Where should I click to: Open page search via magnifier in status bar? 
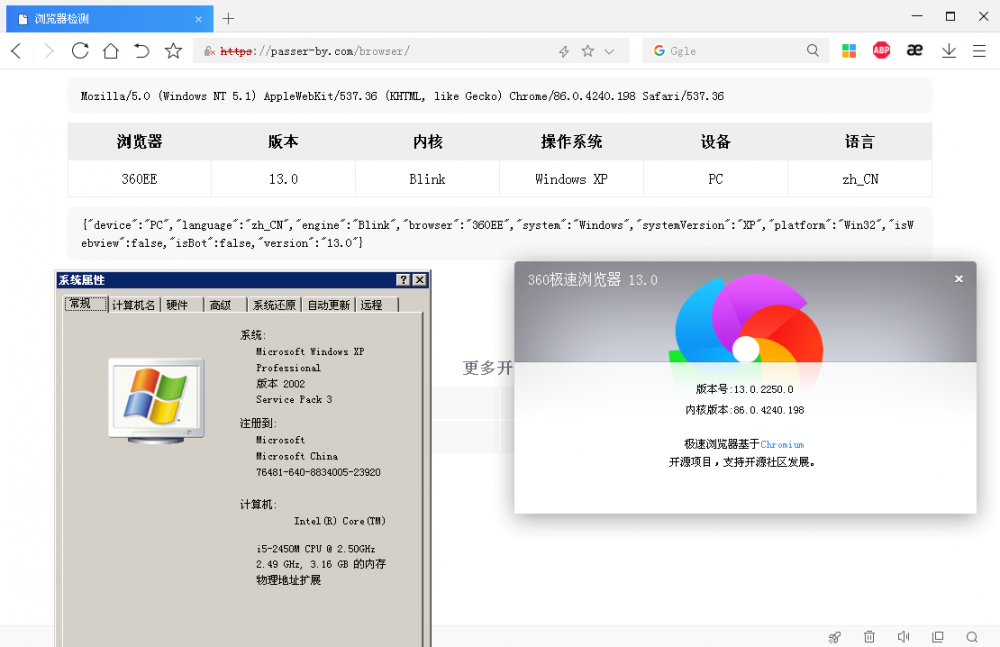point(972,637)
